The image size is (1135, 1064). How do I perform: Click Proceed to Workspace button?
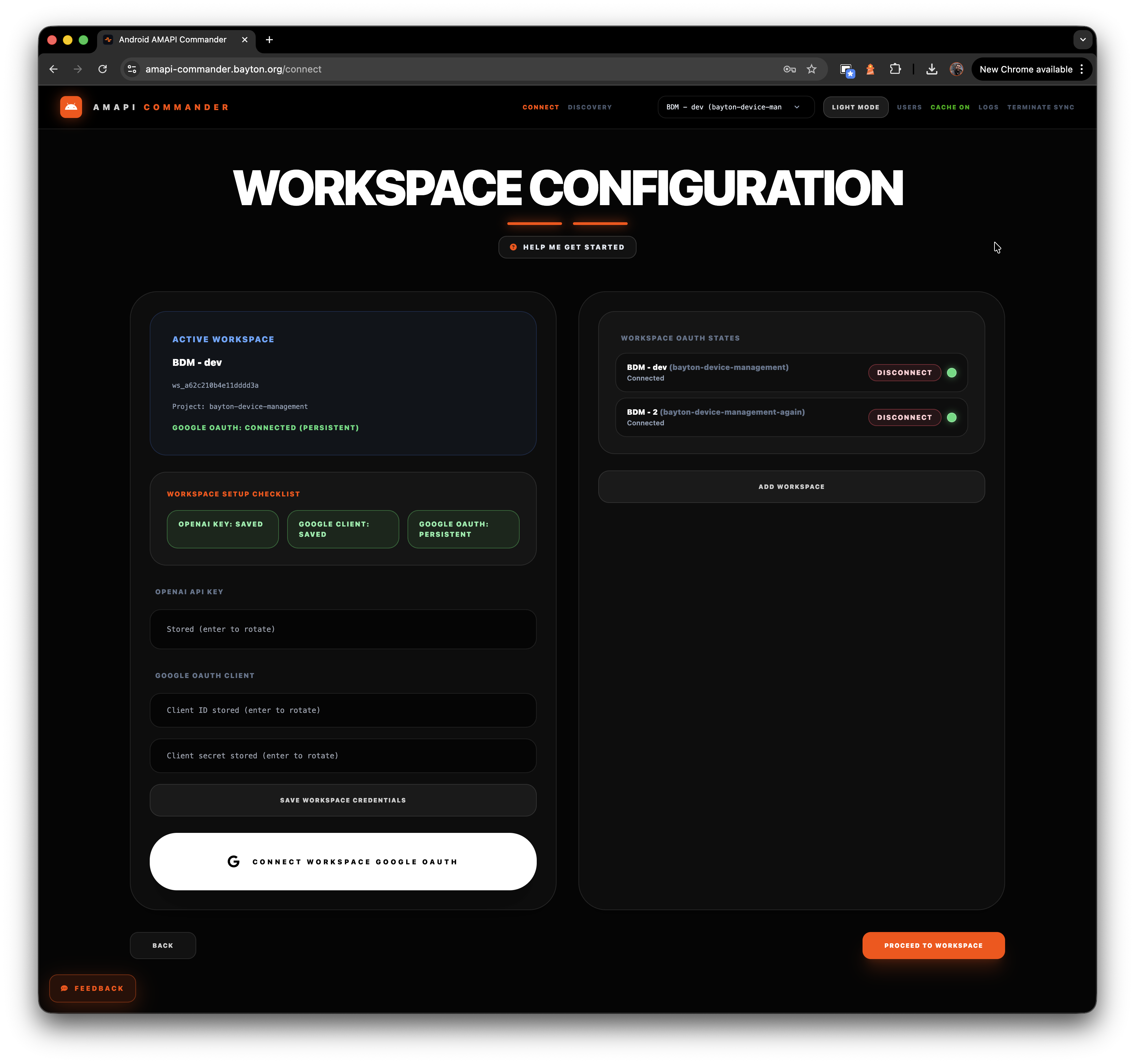click(933, 945)
